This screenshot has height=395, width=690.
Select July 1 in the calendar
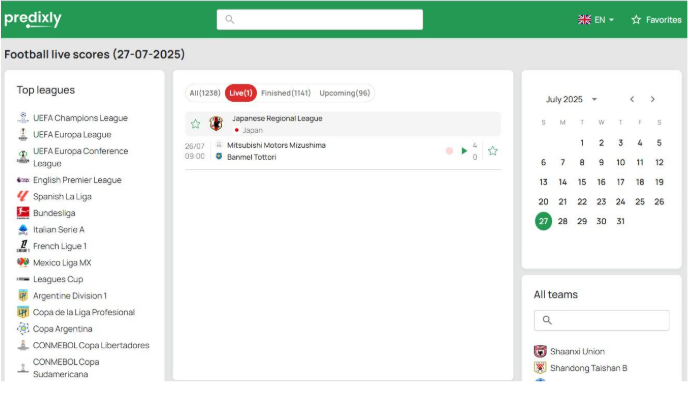click(582, 143)
